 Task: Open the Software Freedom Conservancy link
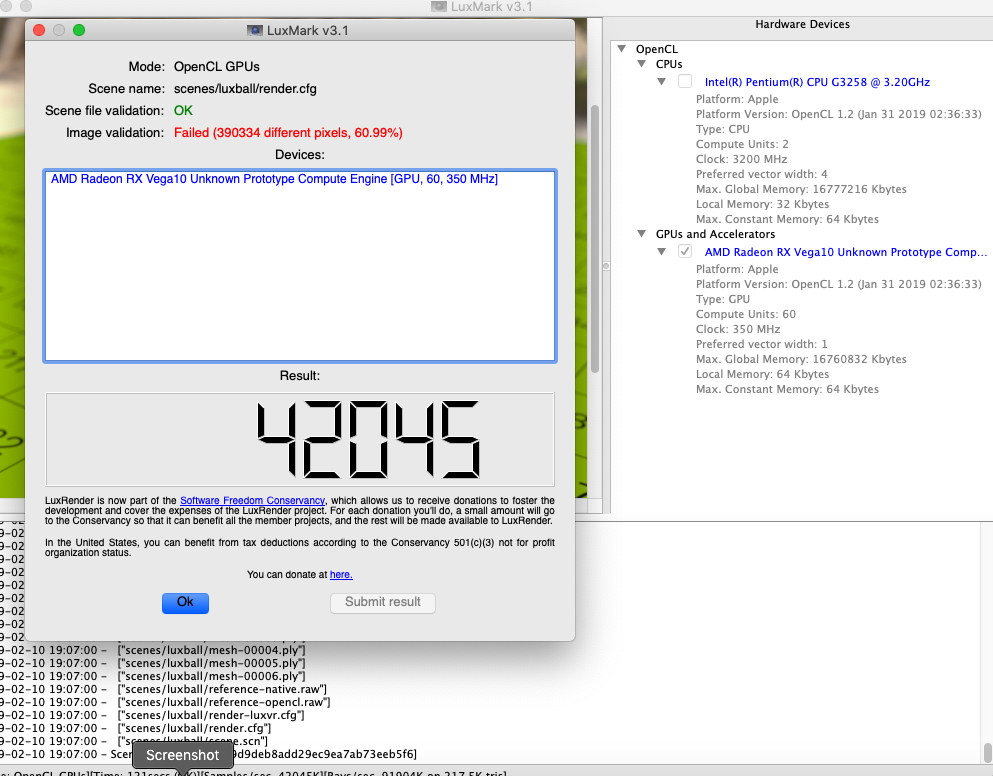pos(252,500)
